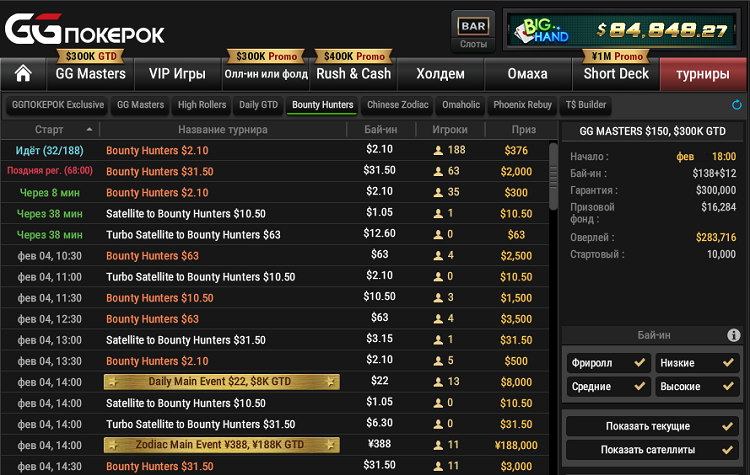The width and height of the screenshot is (750, 475).
Task: Select running Bounty Hunters $2.10 (32/188)
Action: [275, 150]
